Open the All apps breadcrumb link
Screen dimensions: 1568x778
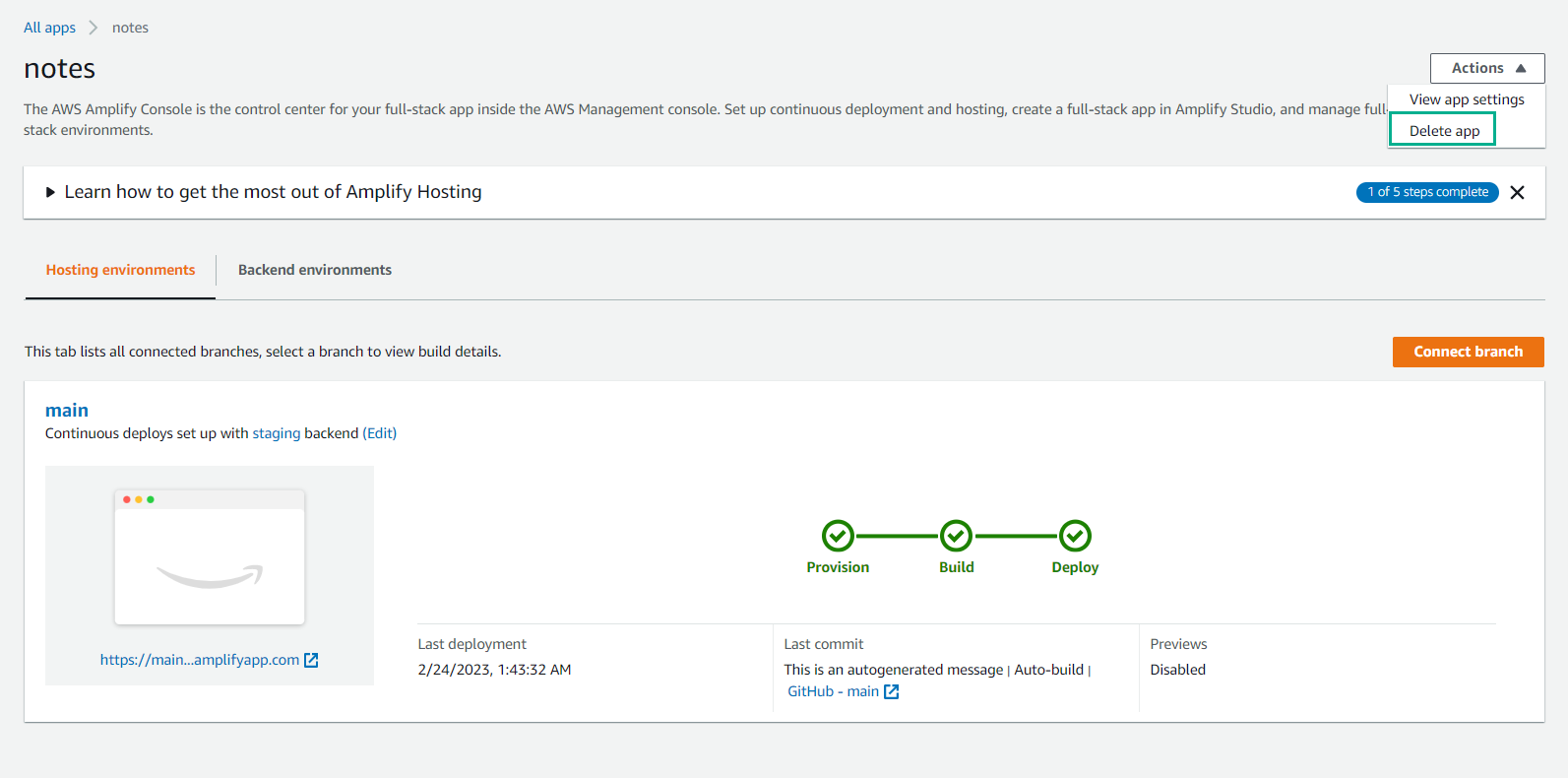coord(49,28)
